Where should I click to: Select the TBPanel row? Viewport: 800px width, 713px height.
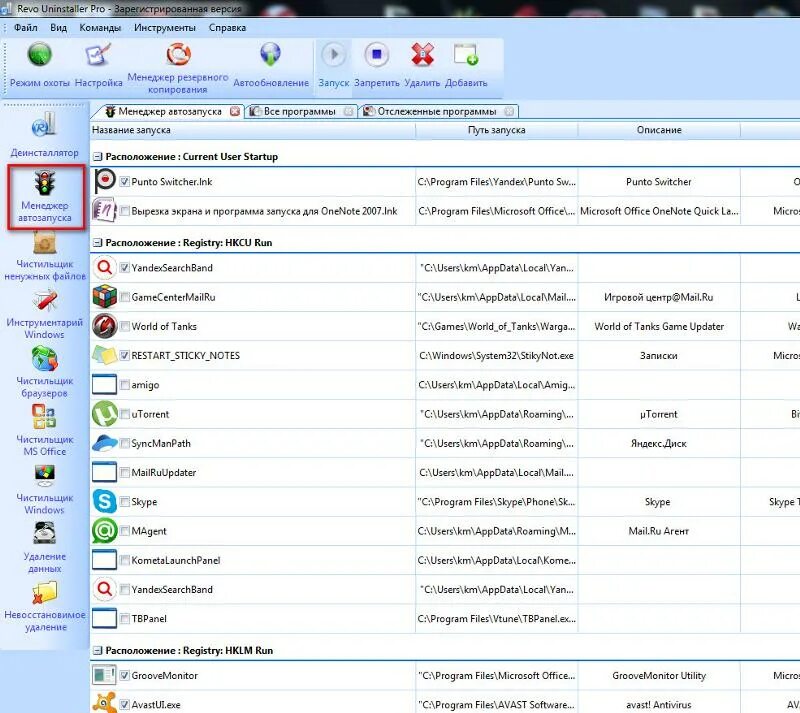point(445,619)
